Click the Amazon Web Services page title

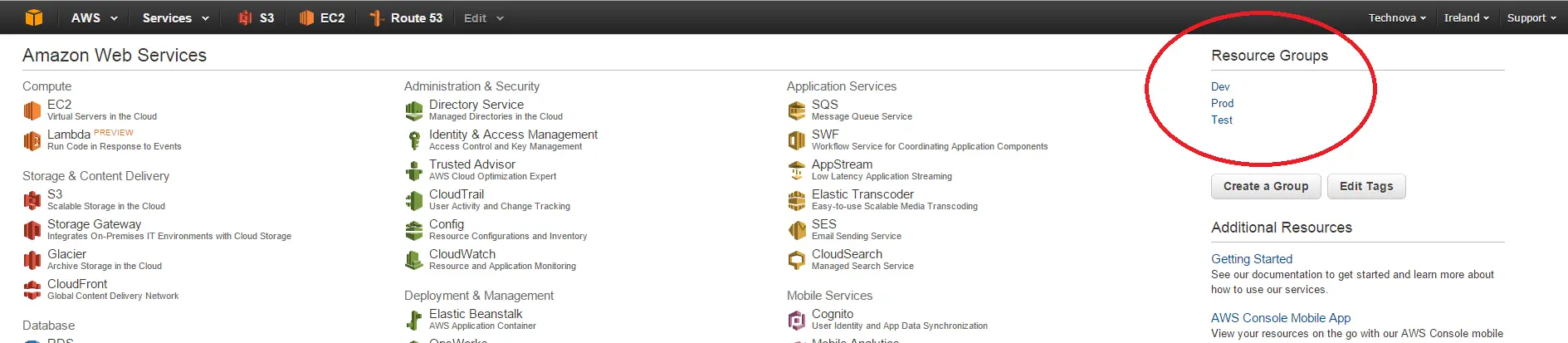pos(115,55)
